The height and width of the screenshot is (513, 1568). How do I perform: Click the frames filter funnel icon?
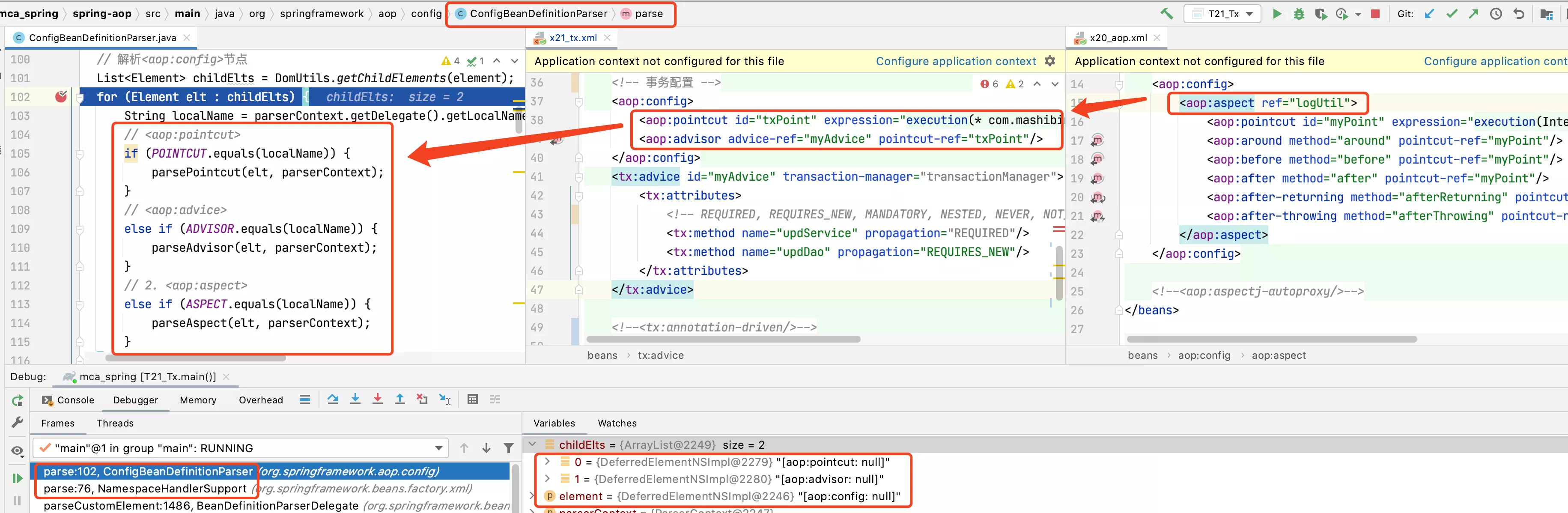(x=508, y=448)
